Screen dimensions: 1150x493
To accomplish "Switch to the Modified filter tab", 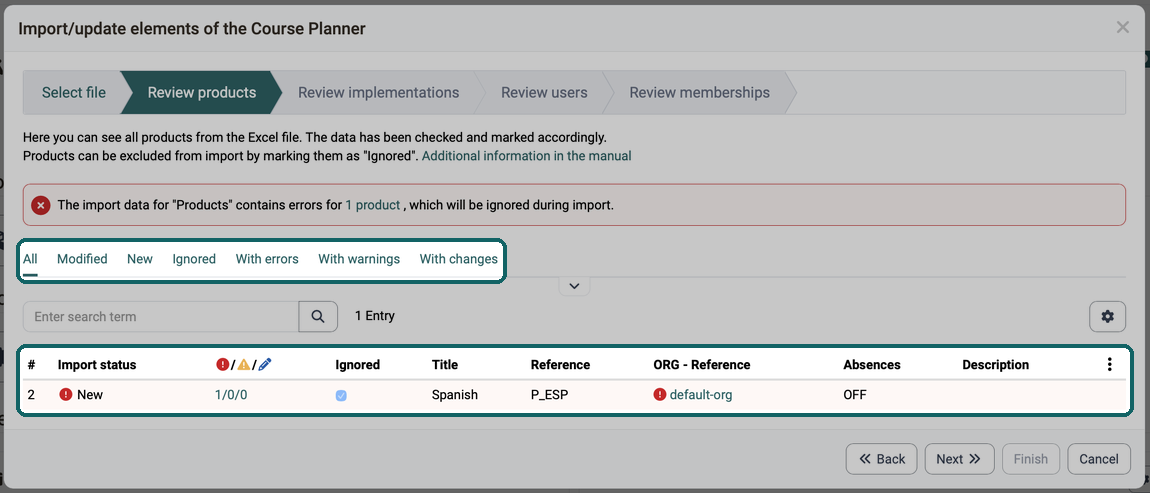I will point(82,259).
